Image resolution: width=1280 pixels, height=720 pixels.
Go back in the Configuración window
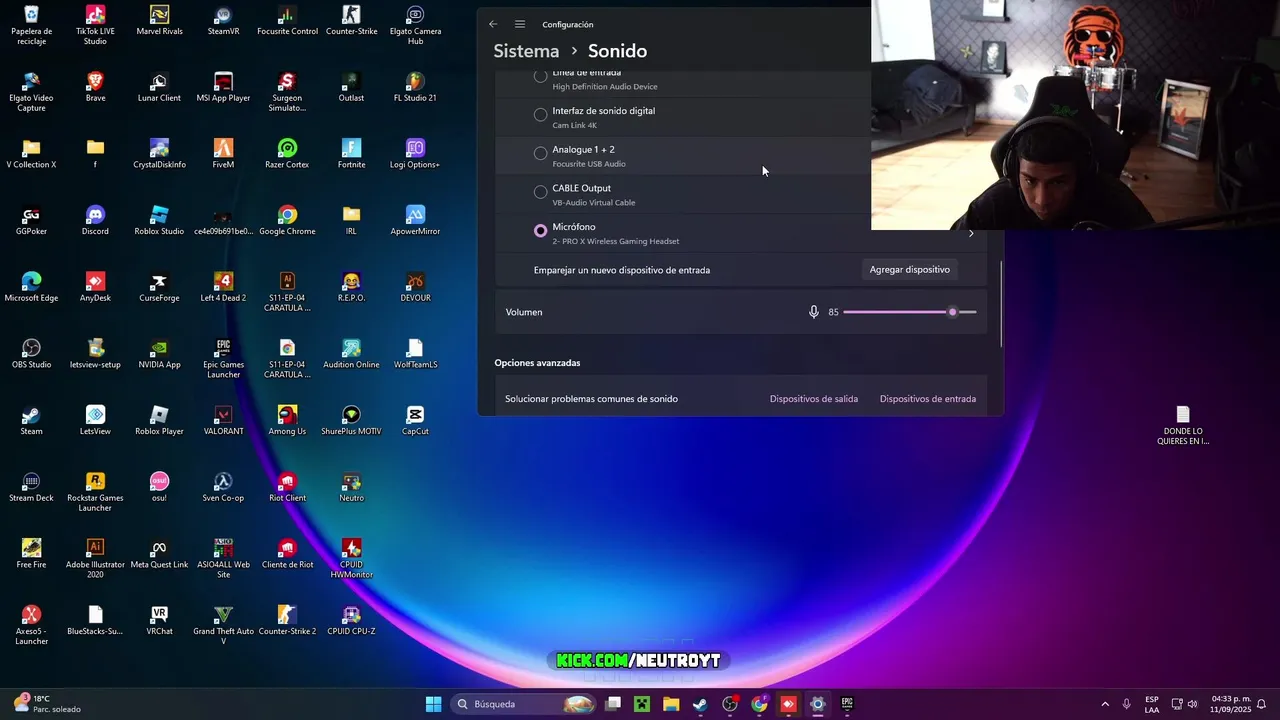(493, 24)
